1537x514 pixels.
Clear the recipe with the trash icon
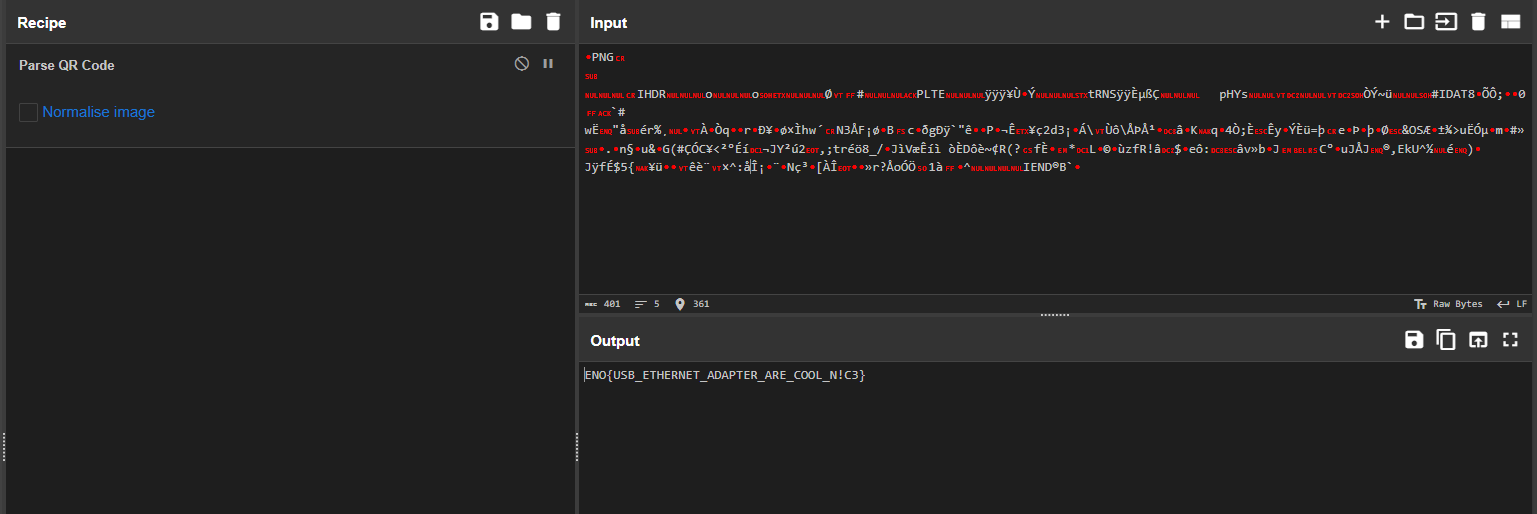pyautogui.click(x=553, y=22)
